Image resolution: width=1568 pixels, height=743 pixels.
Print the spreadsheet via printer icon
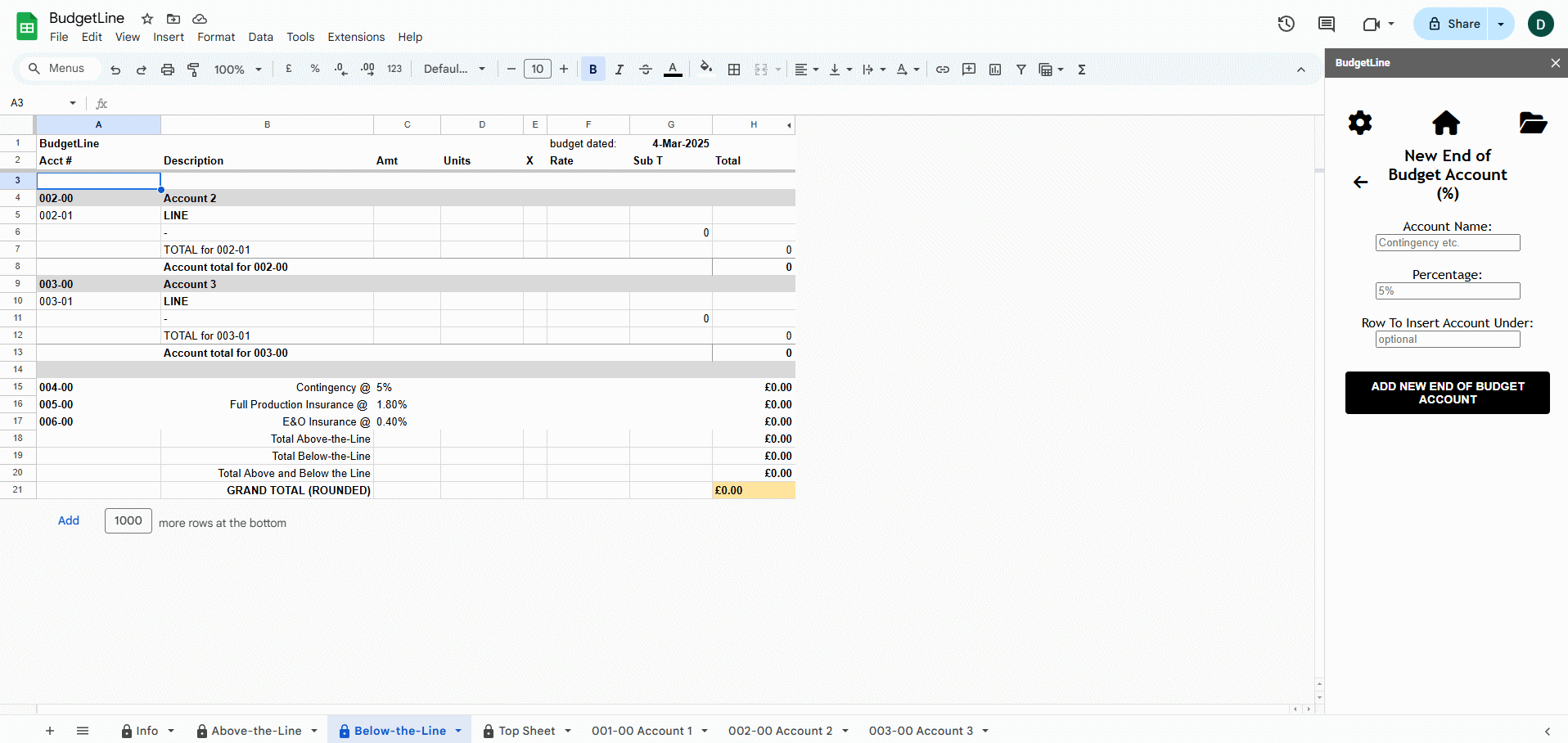pos(168,70)
